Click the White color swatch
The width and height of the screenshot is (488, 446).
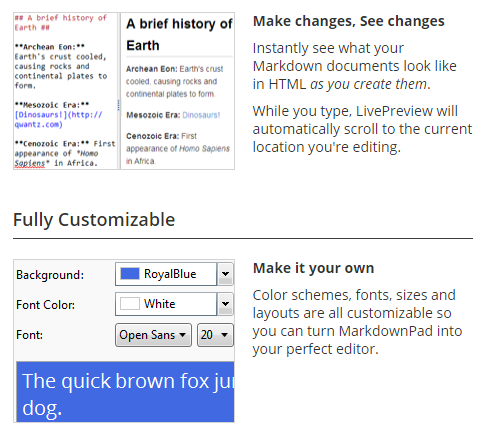[x=130, y=304]
